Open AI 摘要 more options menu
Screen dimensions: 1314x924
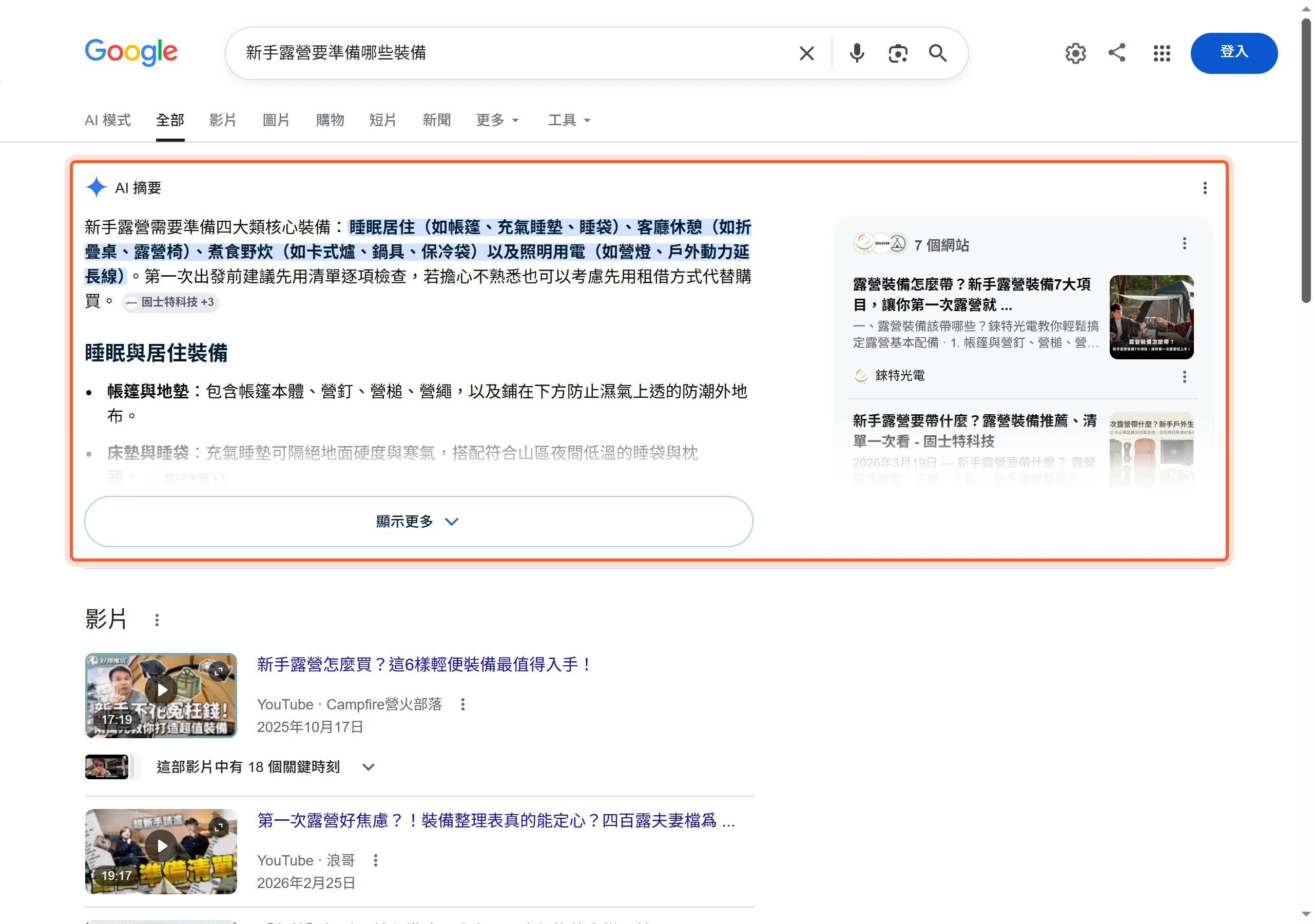pyautogui.click(x=1205, y=188)
